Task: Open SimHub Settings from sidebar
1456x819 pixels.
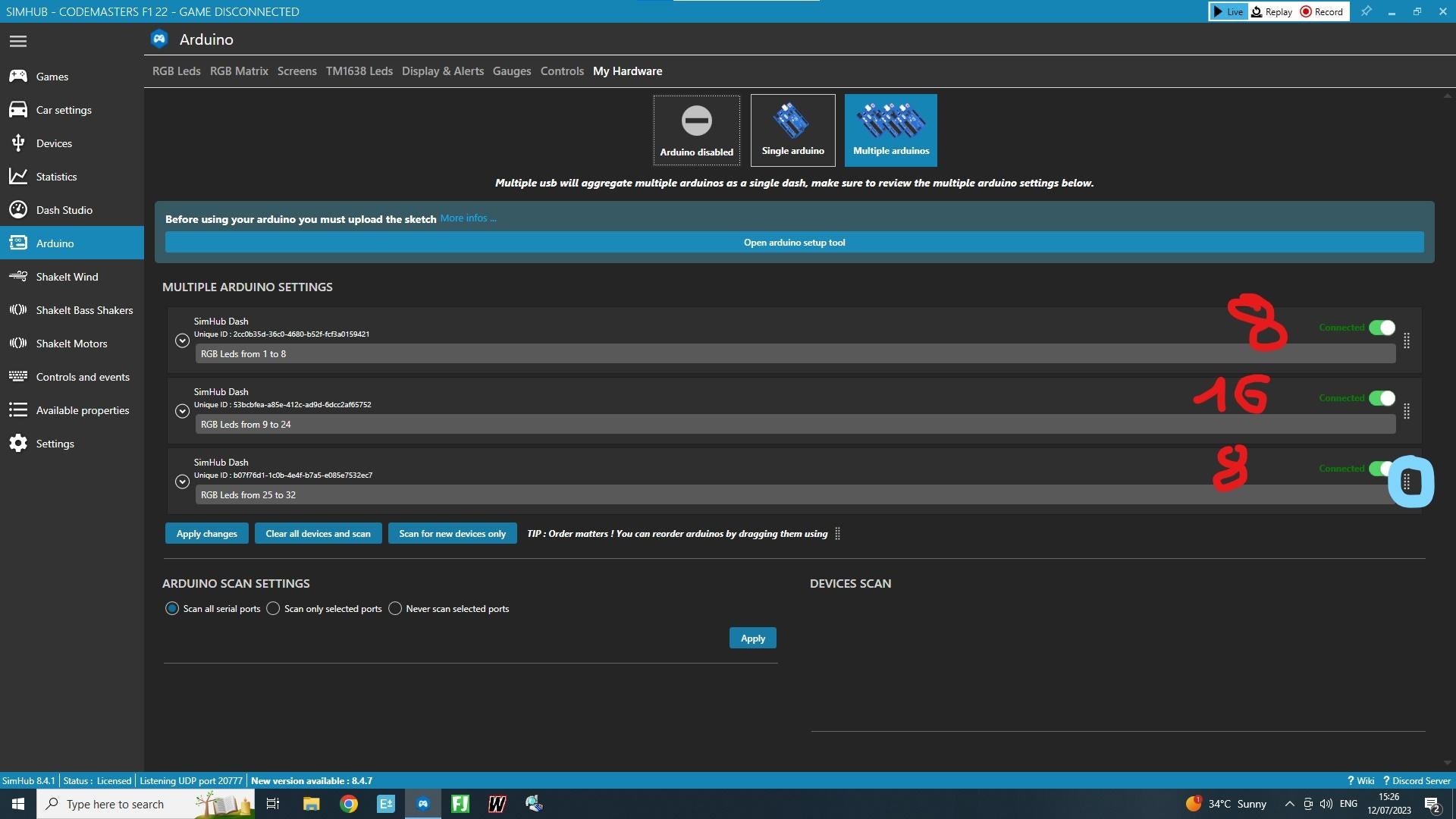Action: pos(72,444)
